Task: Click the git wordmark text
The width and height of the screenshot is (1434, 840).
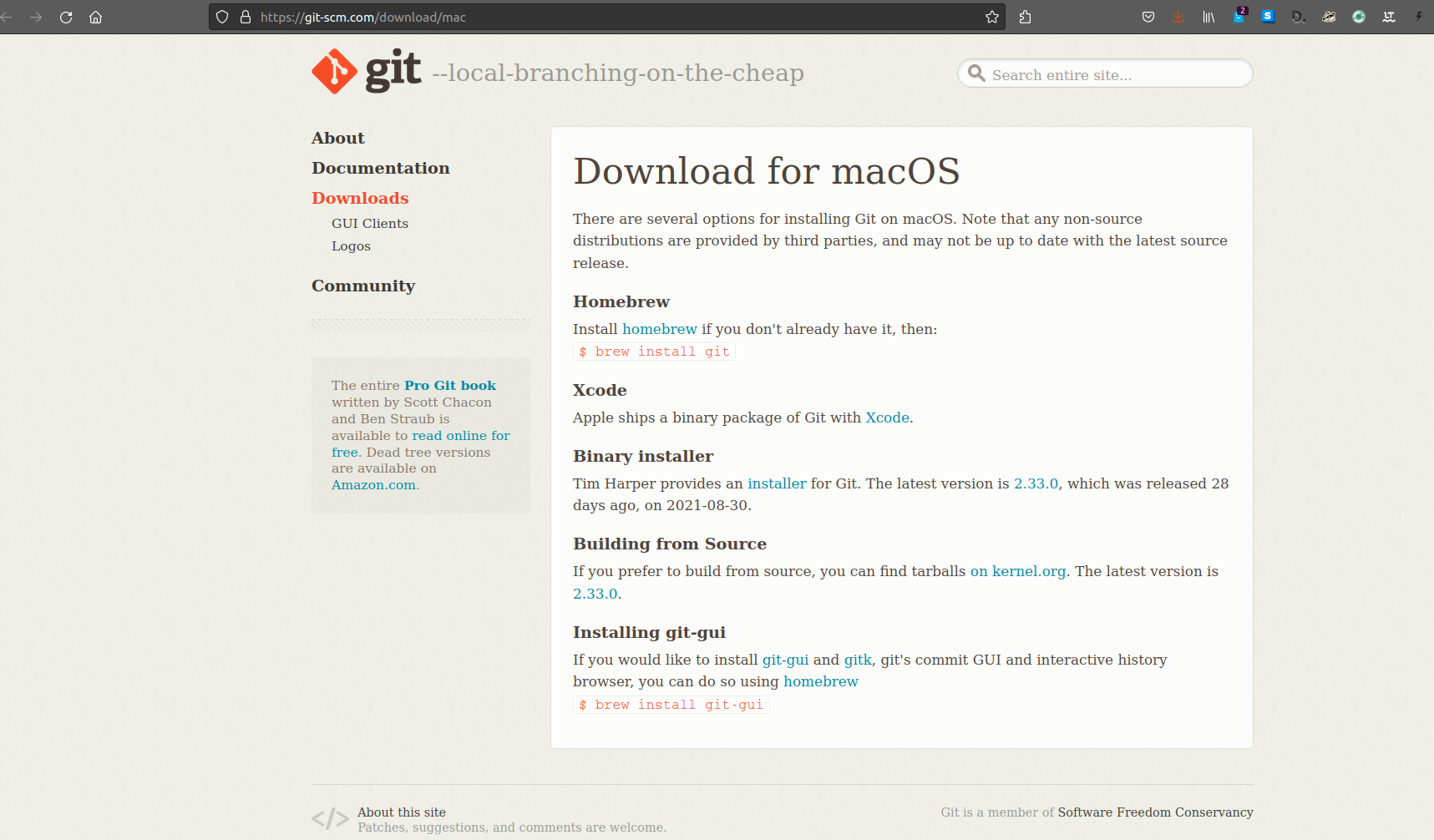Action: (x=393, y=71)
